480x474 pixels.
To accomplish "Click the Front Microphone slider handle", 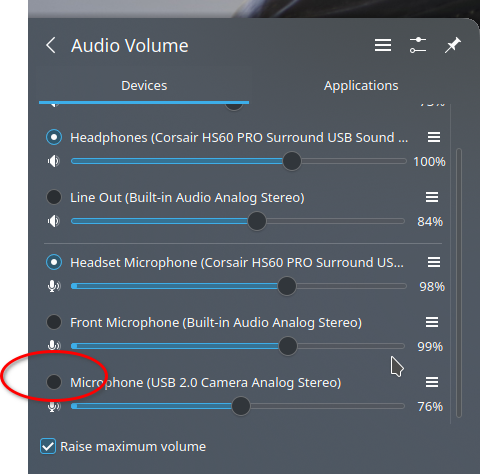I will click(288, 346).
